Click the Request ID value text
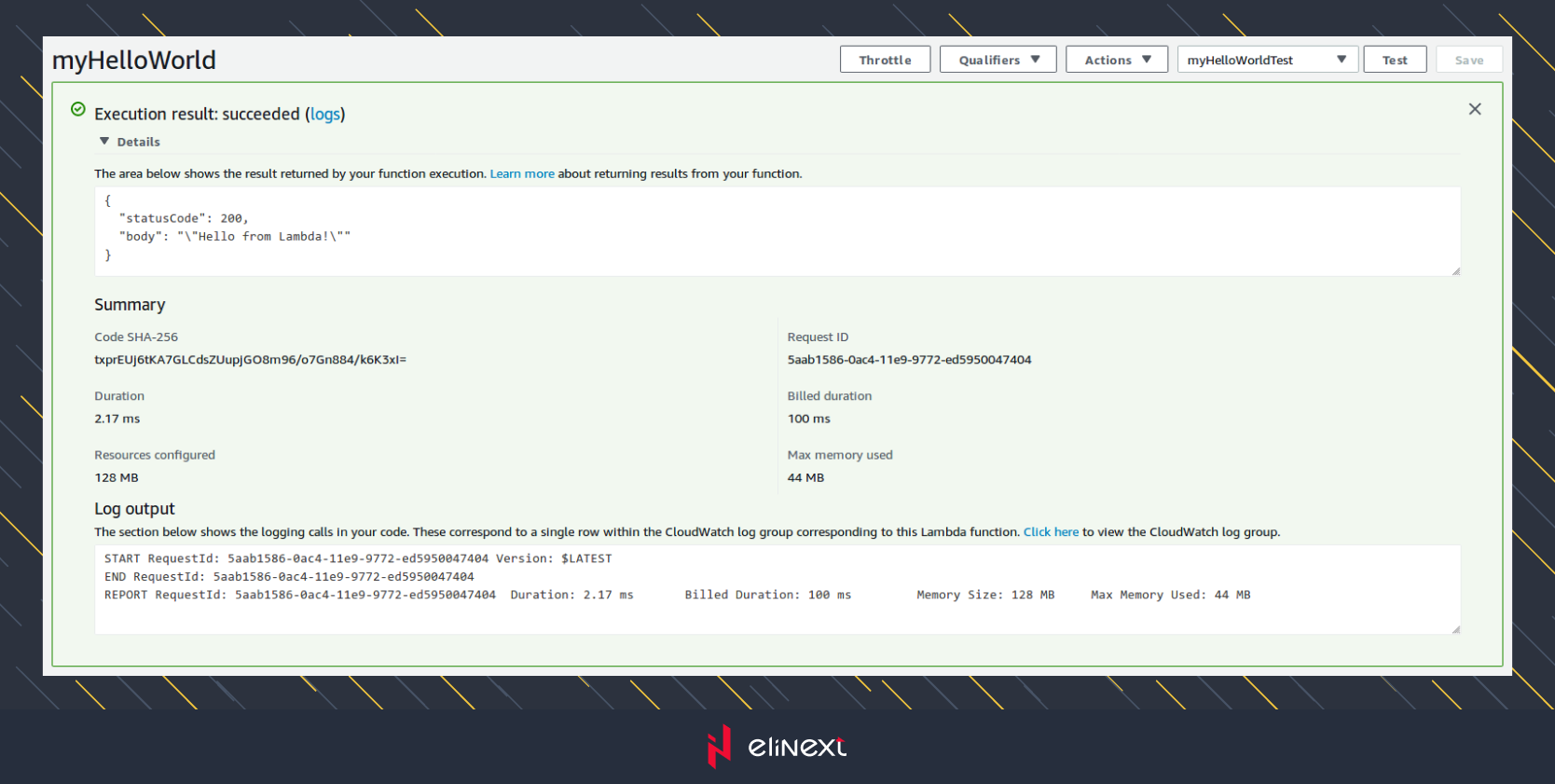The width and height of the screenshot is (1555, 784). tap(909, 360)
